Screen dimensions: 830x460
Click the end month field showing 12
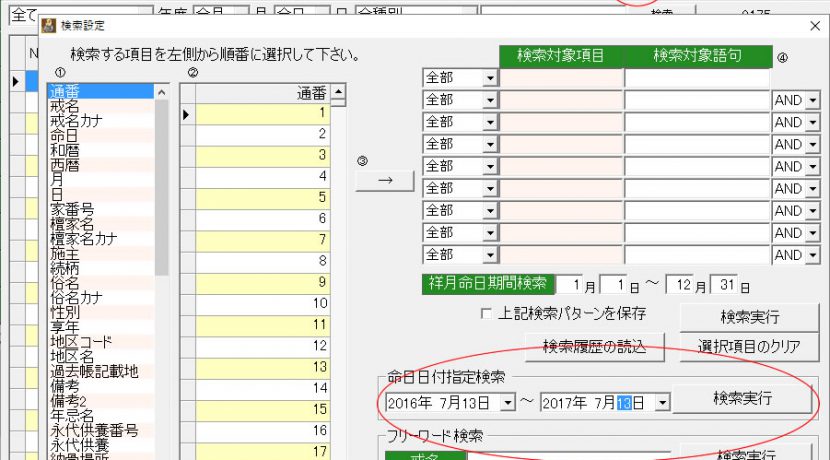(679, 285)
